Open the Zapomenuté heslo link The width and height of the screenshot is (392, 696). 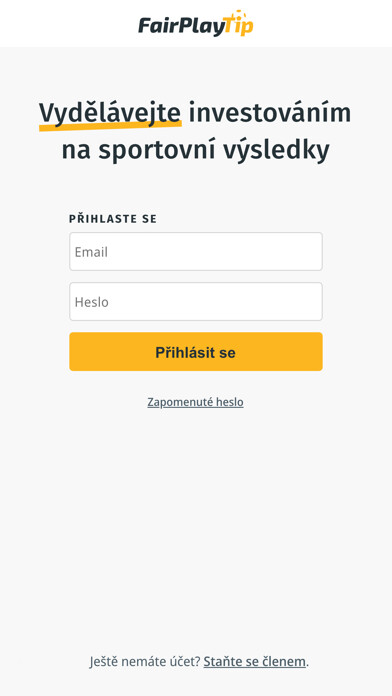click(195, 402)
